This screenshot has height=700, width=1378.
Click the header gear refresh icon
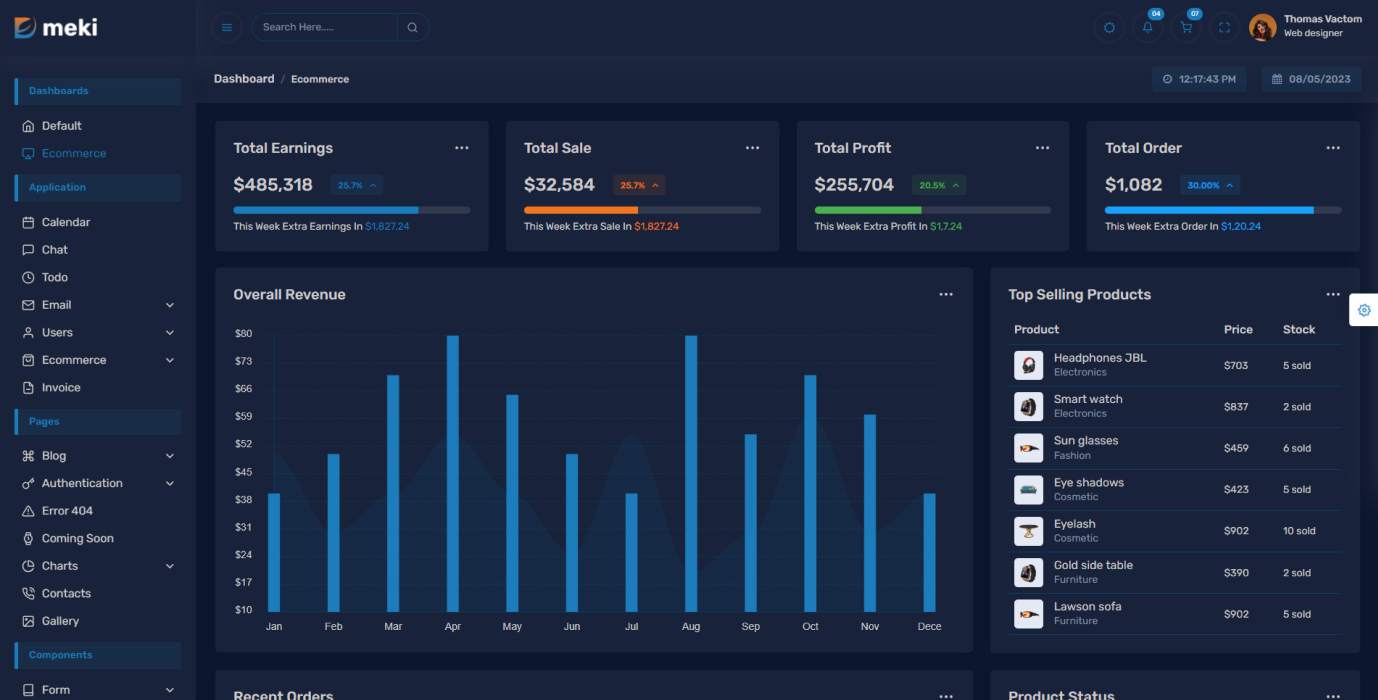coord(1109,27)
